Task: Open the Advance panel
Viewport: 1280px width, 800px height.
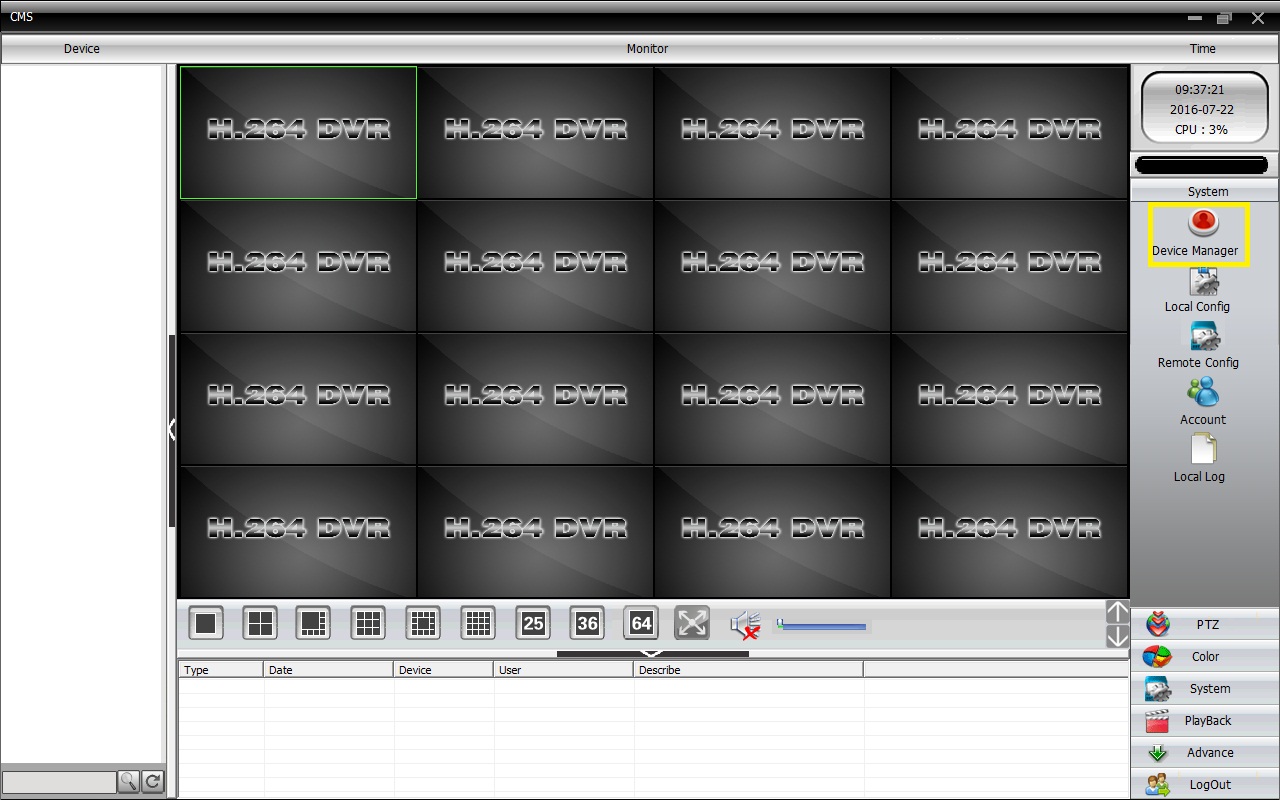Action: click(x=1206, y=753)
